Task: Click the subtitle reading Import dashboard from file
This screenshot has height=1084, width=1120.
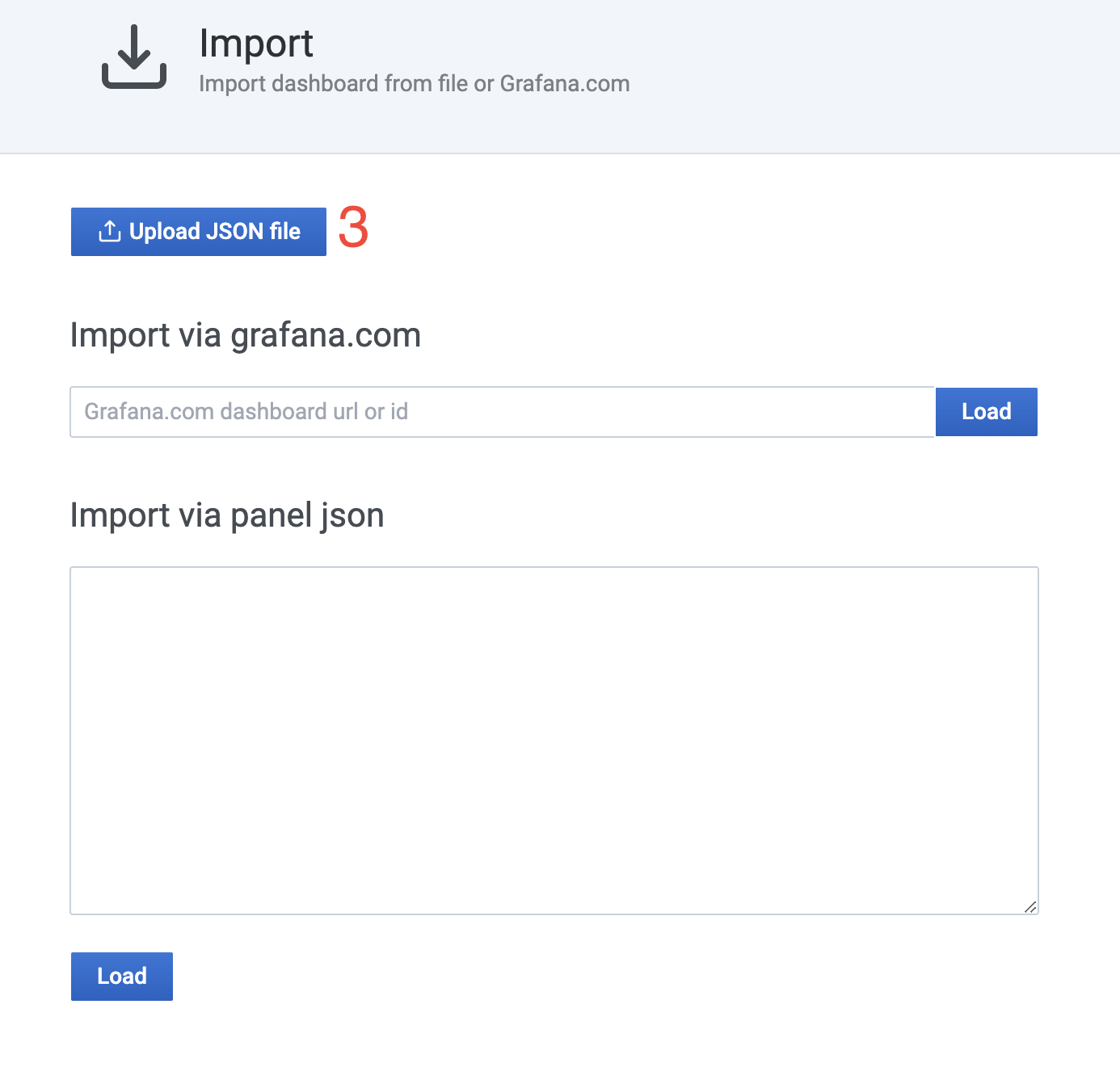Action: [415, 83]
